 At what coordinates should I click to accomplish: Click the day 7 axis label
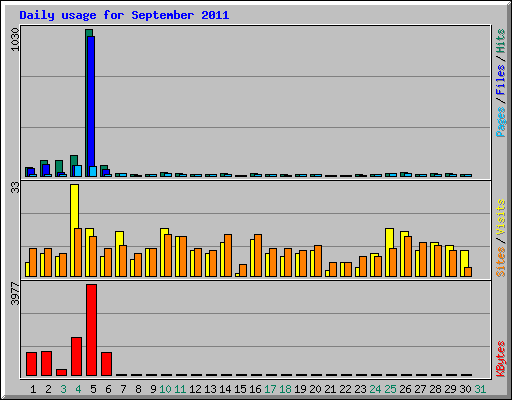(123, 389)
